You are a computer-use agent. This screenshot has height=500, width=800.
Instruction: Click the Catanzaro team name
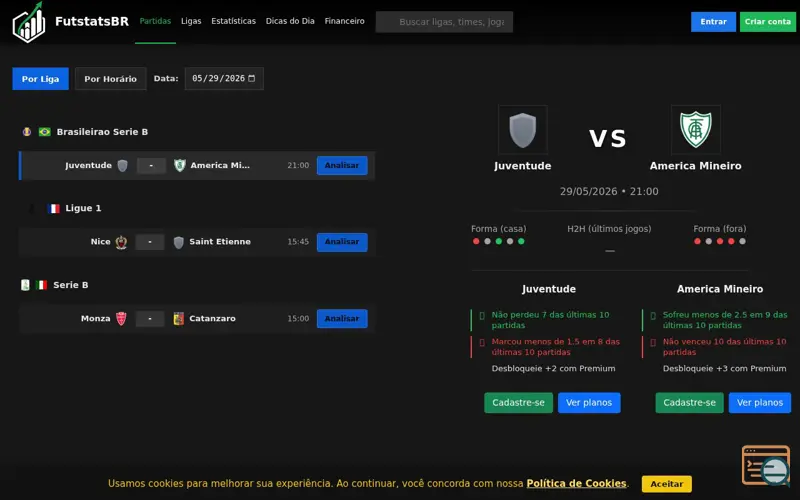pos(212,318)
